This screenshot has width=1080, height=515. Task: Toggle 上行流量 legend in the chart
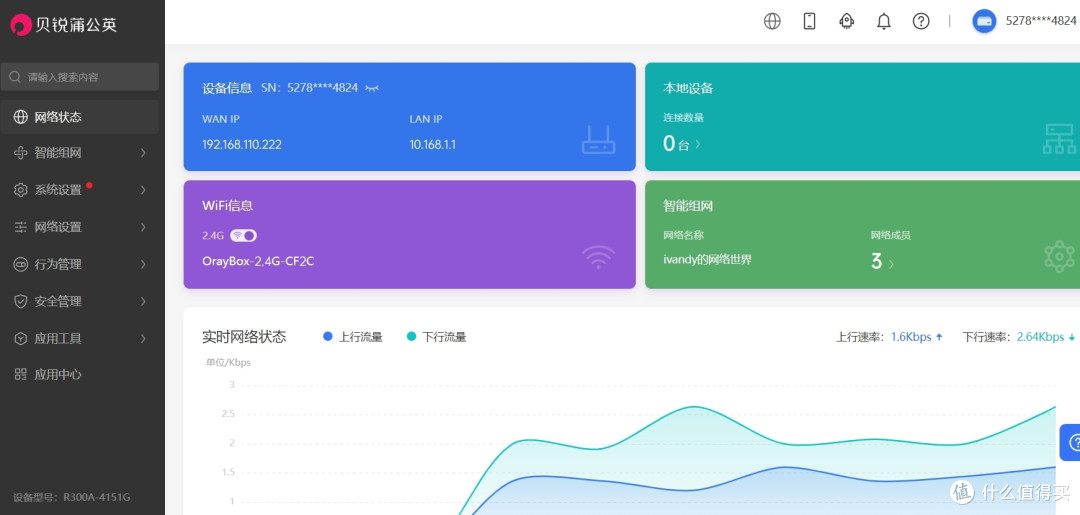[353, 337]
